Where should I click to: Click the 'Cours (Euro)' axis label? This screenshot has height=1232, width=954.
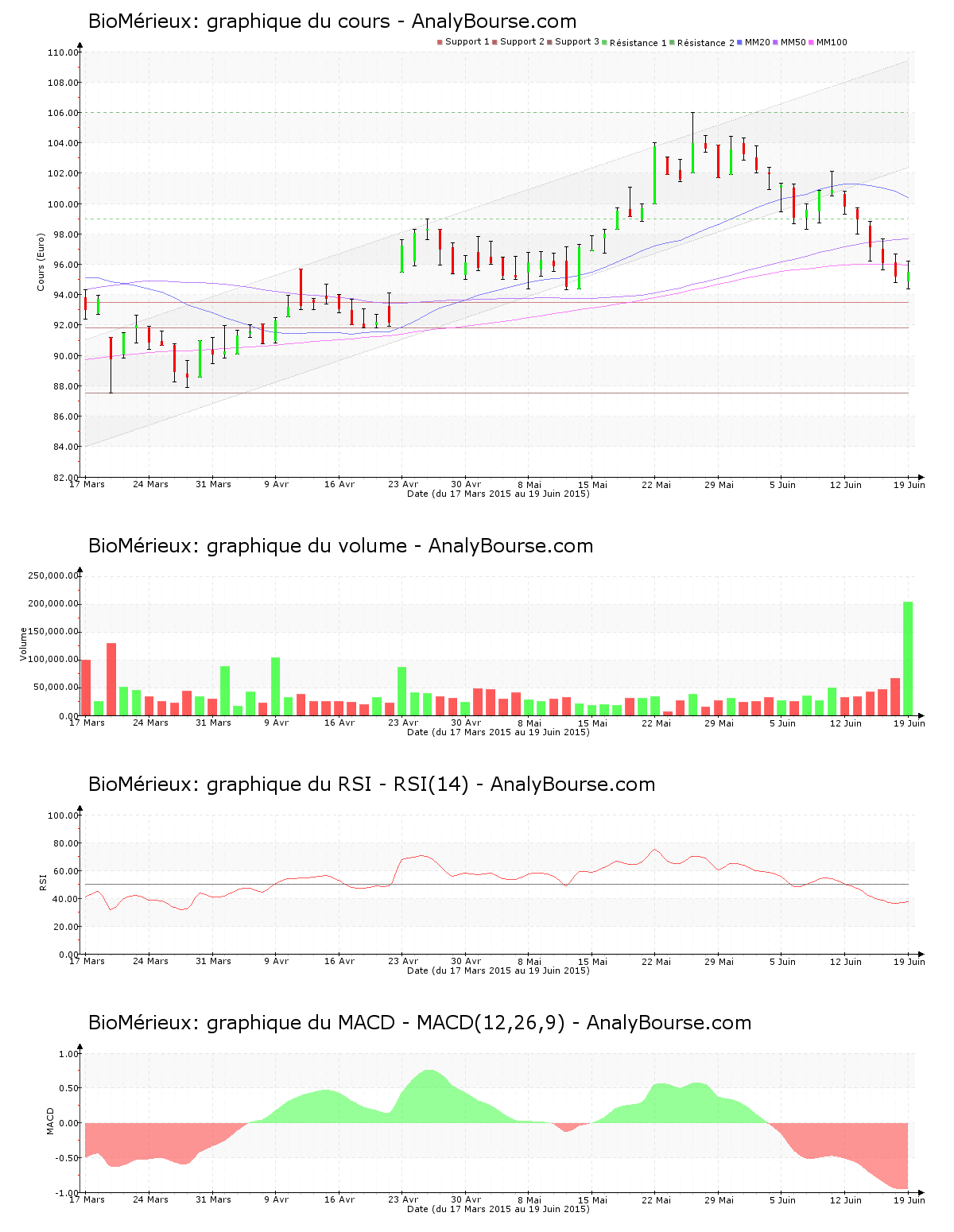point(41,262)
